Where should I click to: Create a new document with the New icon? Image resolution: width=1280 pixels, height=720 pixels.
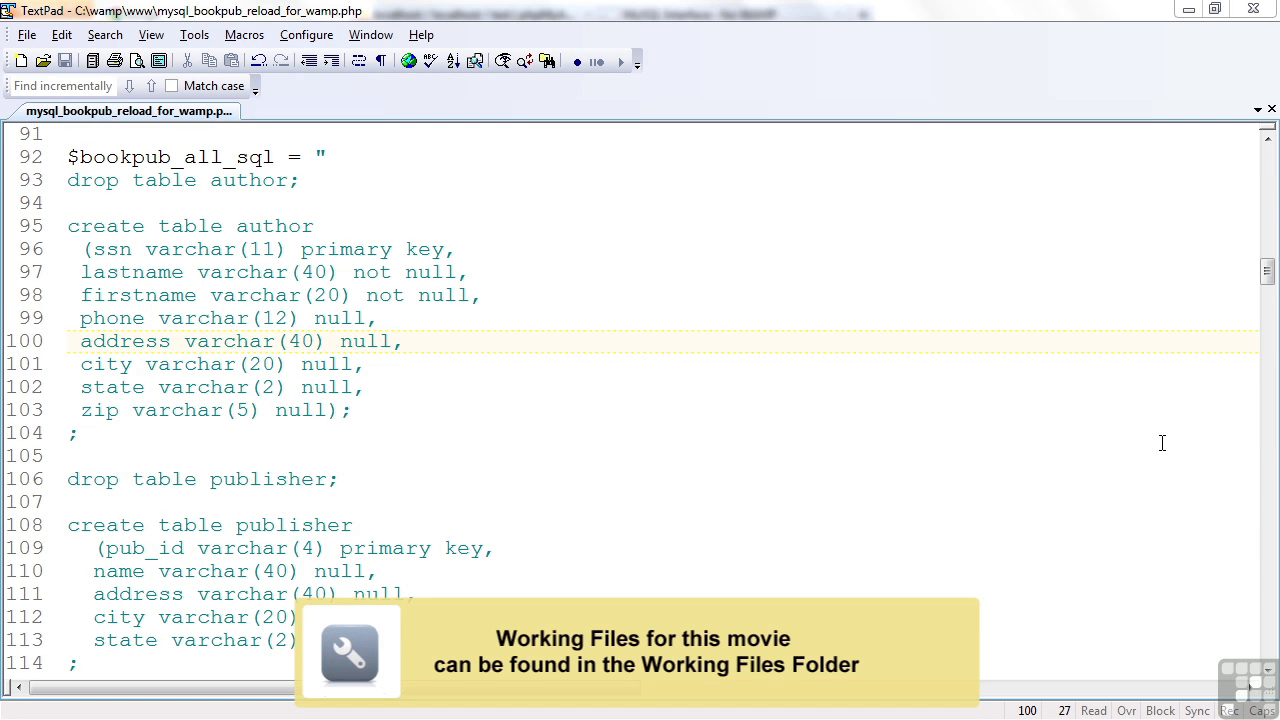21,61
